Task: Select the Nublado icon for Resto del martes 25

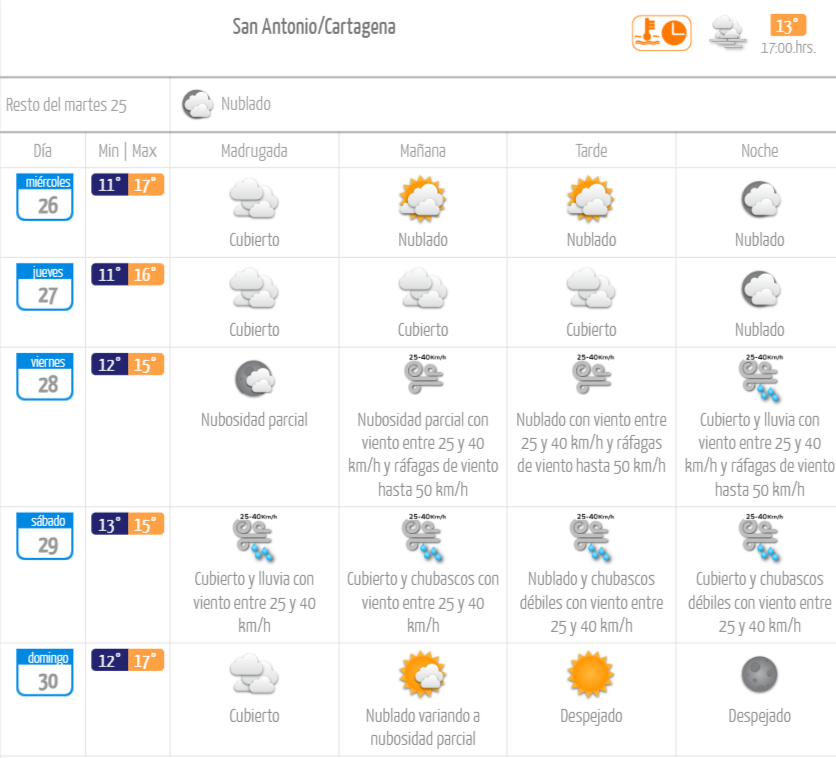Action: click(197, 103)
